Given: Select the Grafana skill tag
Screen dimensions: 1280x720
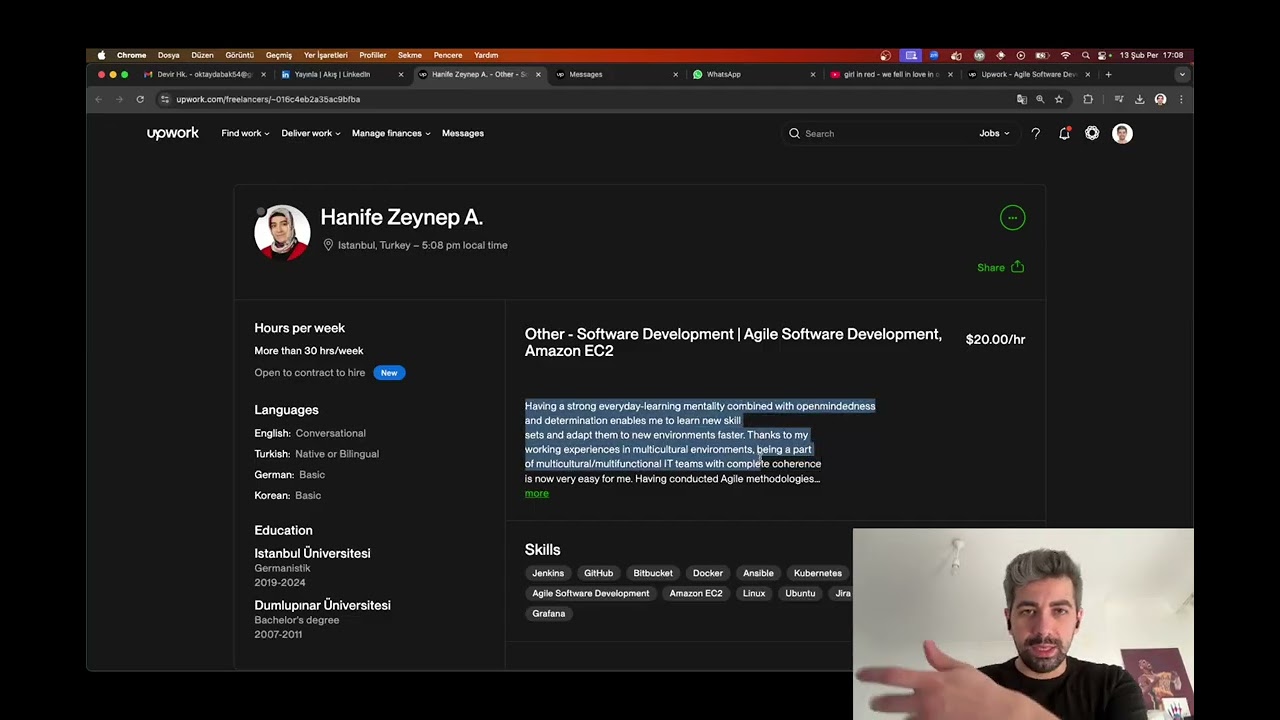Looking at the screenshot, I should click(548, 613).
